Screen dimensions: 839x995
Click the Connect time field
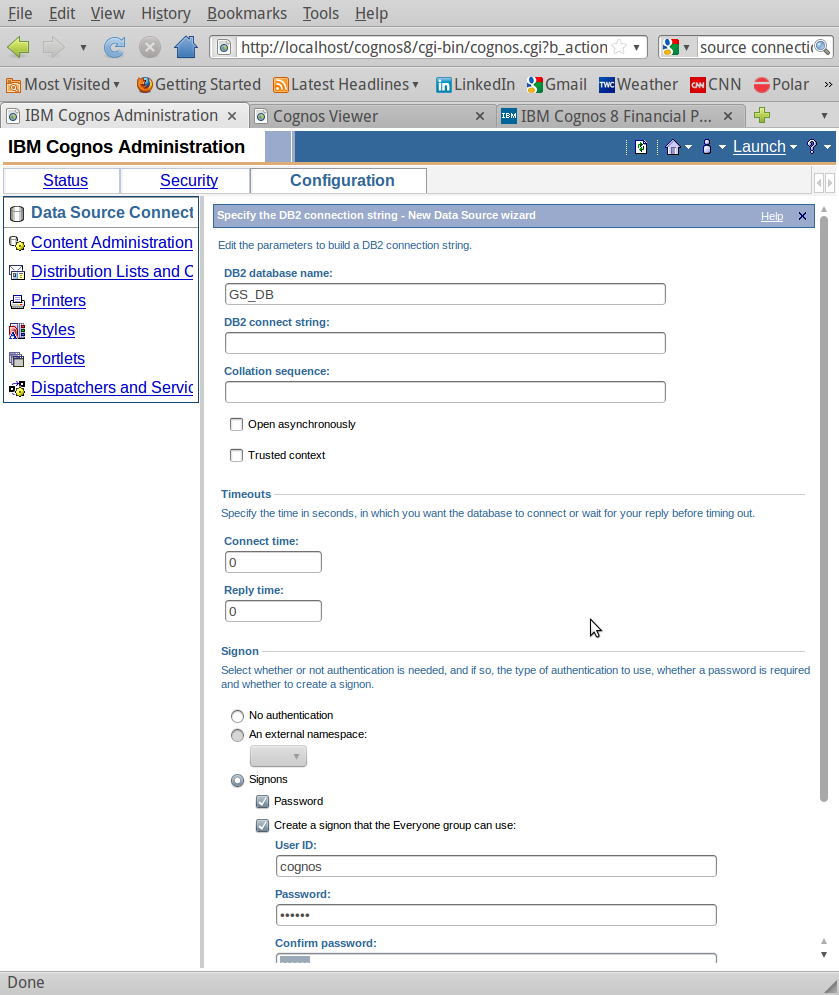click(273, 562)
